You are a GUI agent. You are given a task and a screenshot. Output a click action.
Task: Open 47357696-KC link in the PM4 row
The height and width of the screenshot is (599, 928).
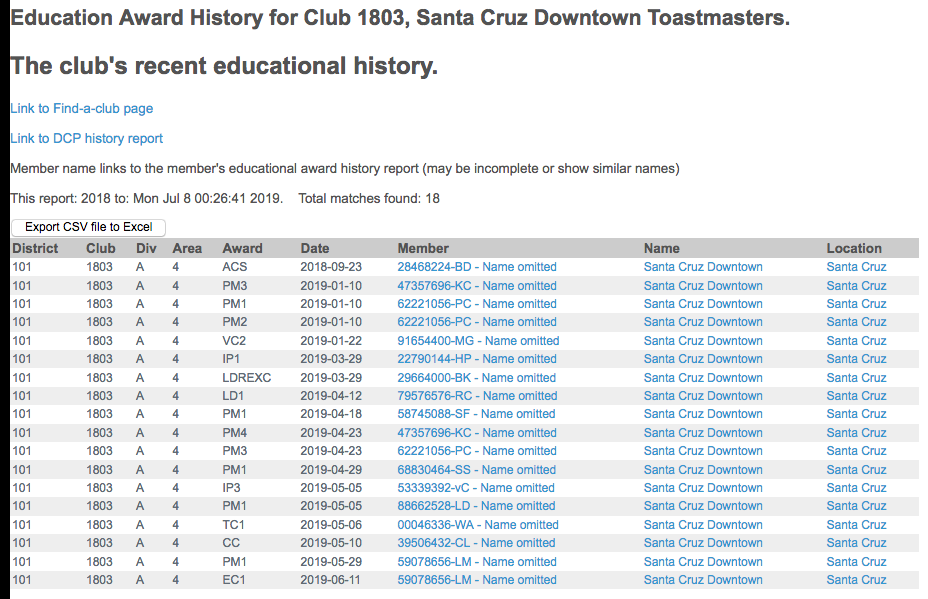(x=477, y=433)
